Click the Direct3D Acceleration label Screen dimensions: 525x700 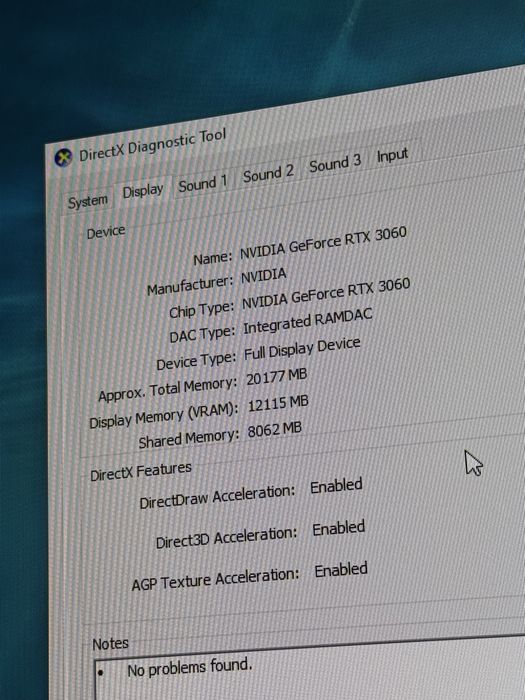pos(226,538)
